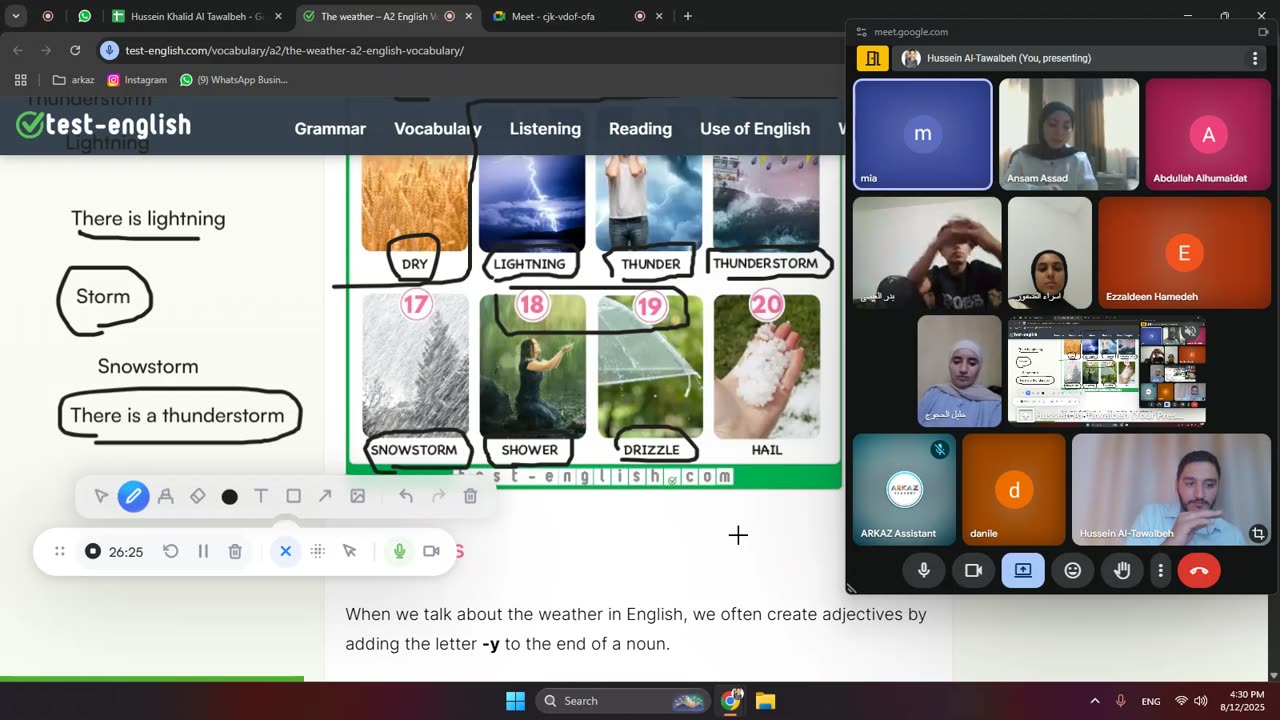Click the browser back button
Viewport: 1280px width, 720px height.
pos(18,50)
